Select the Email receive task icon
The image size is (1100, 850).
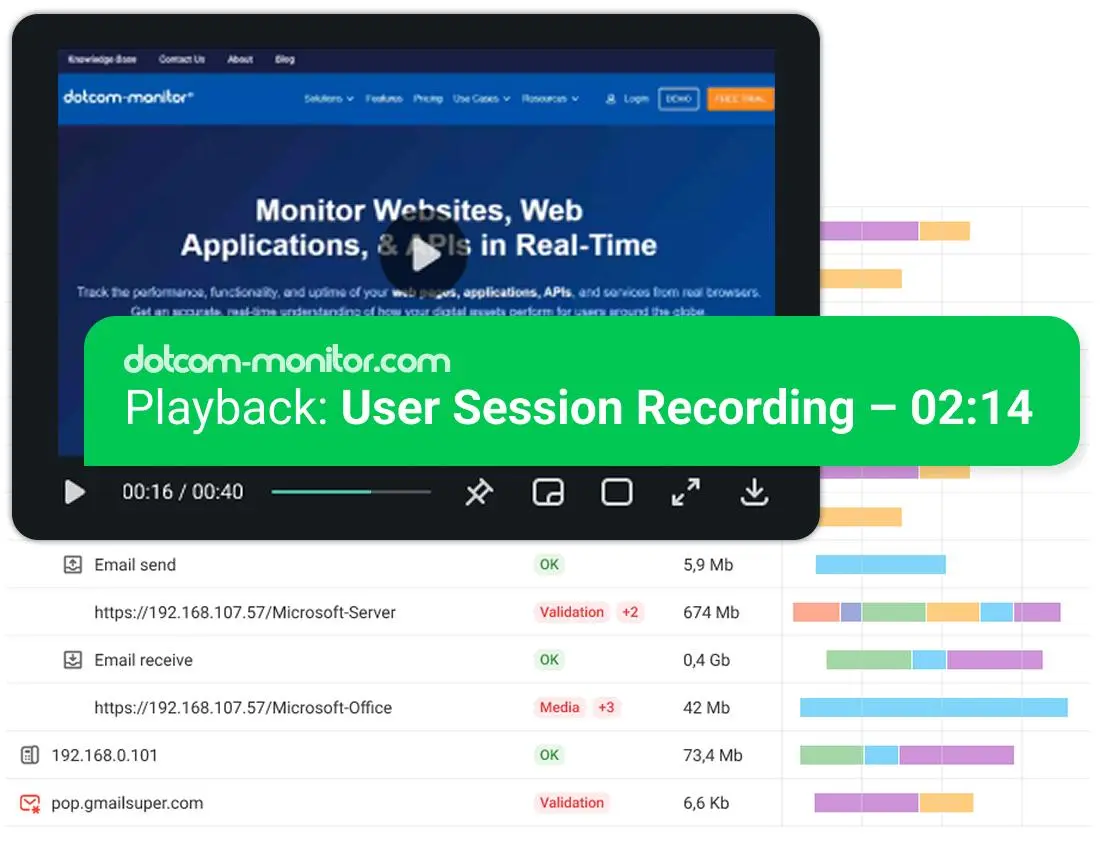tap(72, 660)
